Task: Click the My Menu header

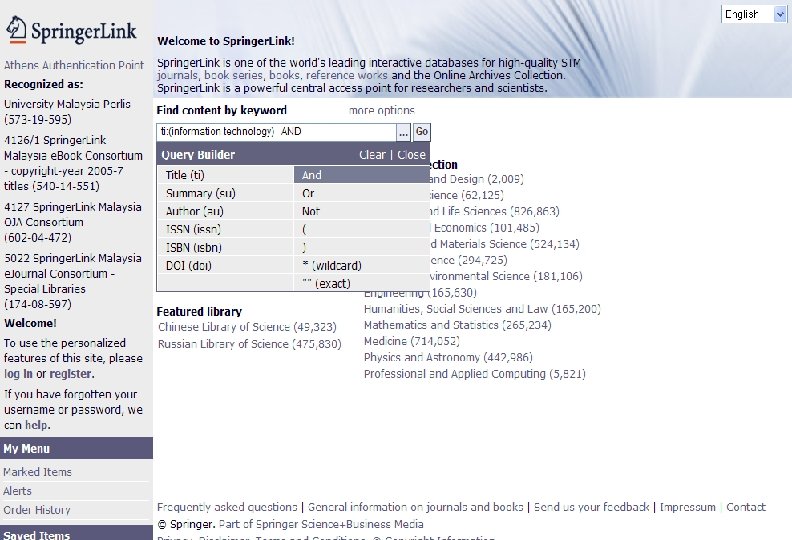Action: coord(76,449)
